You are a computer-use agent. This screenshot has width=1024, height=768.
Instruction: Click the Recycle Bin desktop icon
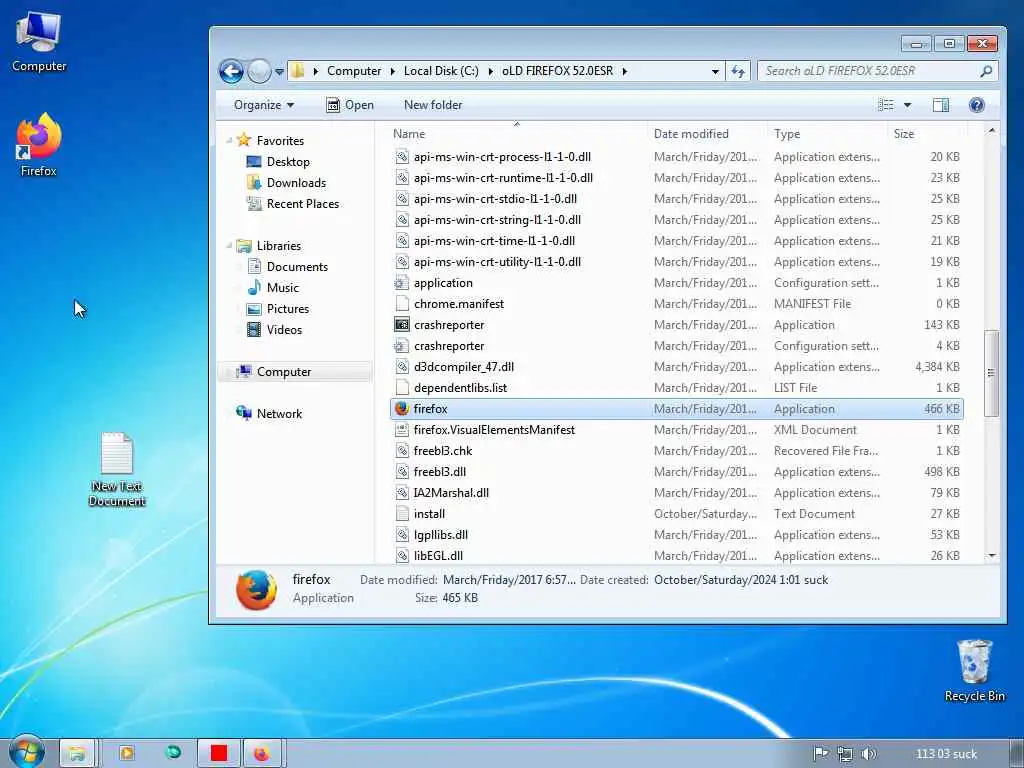[974, 670]
